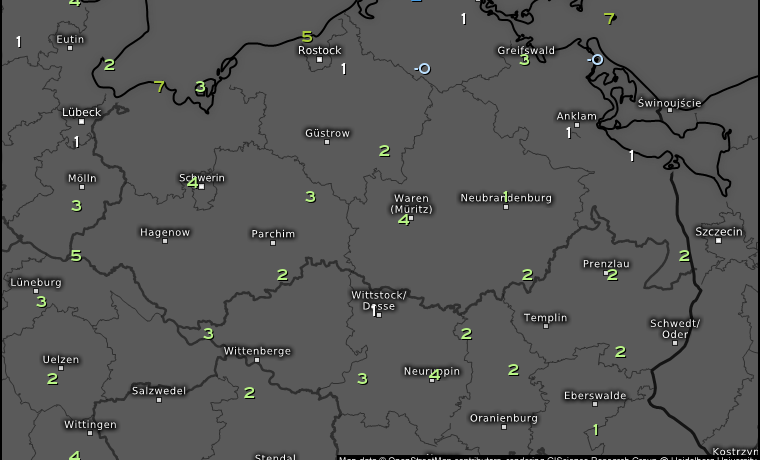
Task: Click the Rostock city marker
Action: coord(319,60)
